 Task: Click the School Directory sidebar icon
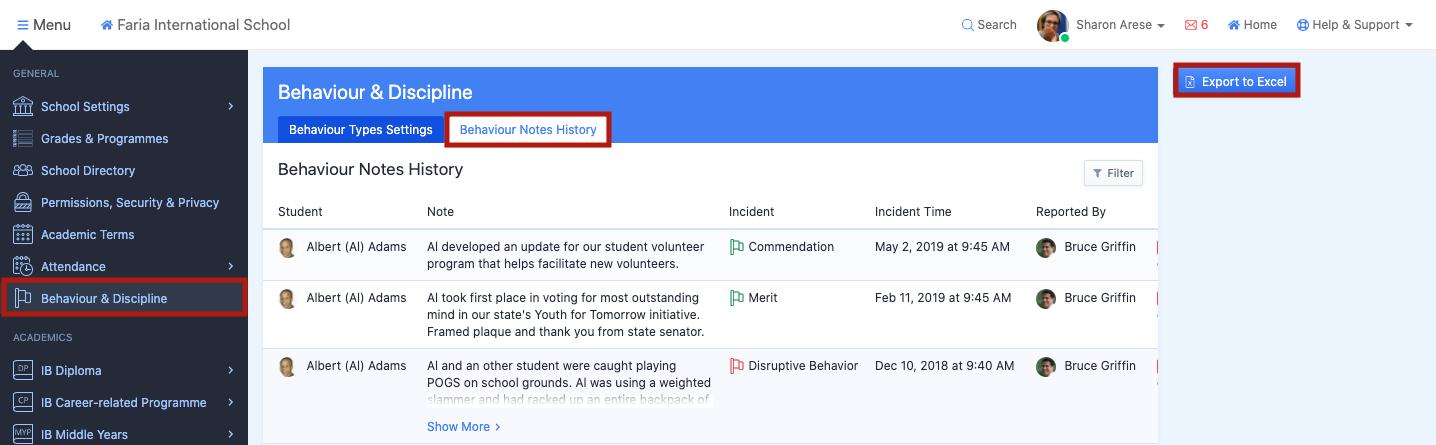pyautogui.click(x=23, y=171)
